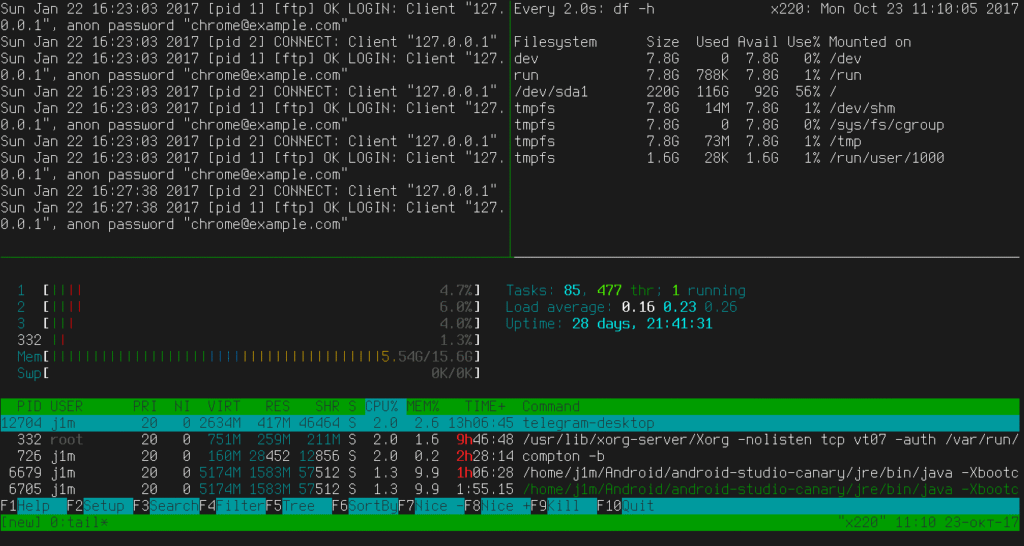The image size is (1024, 546).
Task: Click the RES column header
Action: [x=277, y=407]
